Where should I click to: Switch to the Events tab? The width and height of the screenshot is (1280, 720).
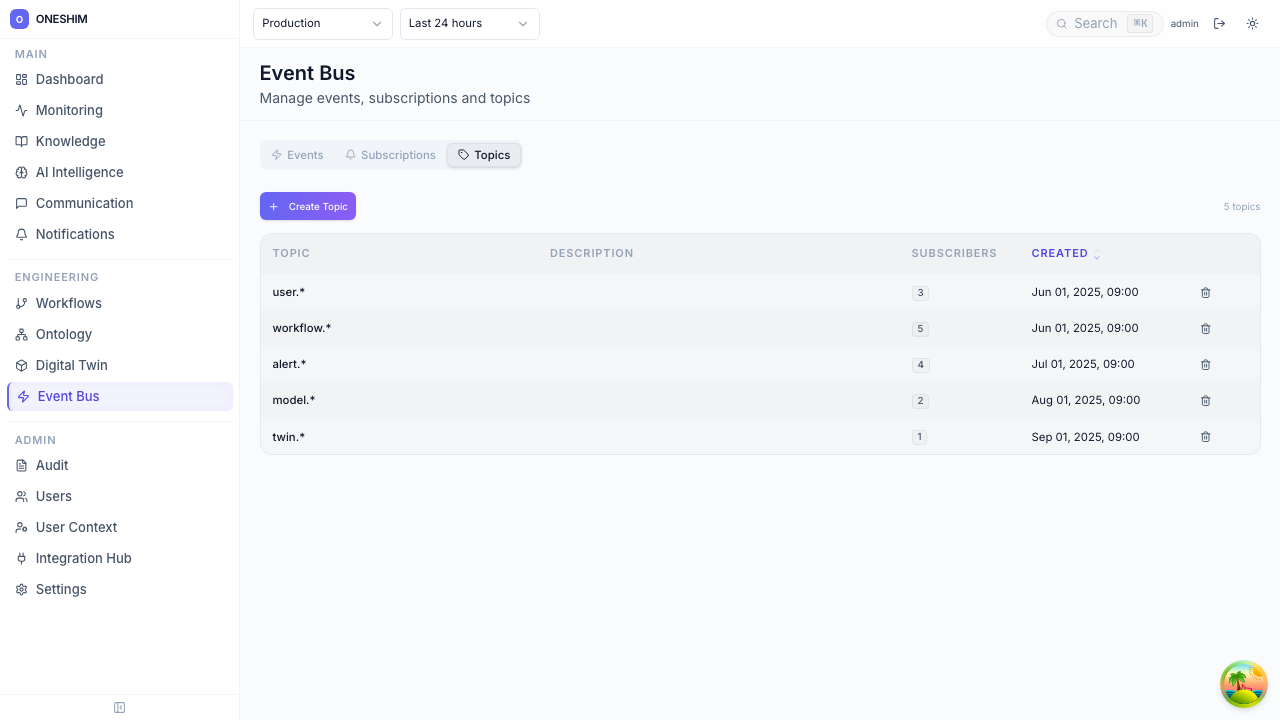pos(297,155)
